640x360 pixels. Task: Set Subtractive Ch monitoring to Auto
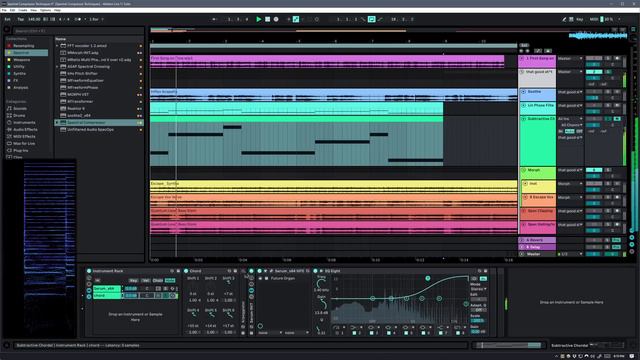click(x=569, y=131)
